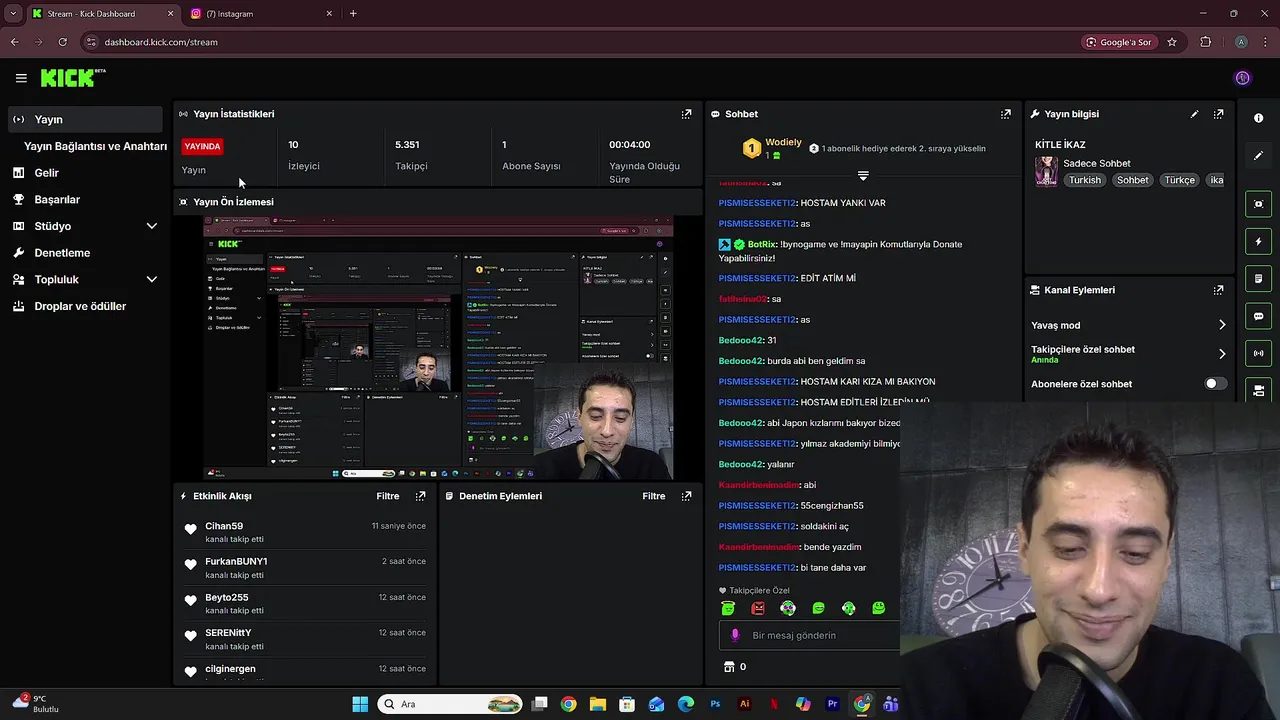Click the Turkish tag chip
Image resolution: width=1280 pixels, height=720 pixels.
pyautogui.click(x=1084, y=180)
